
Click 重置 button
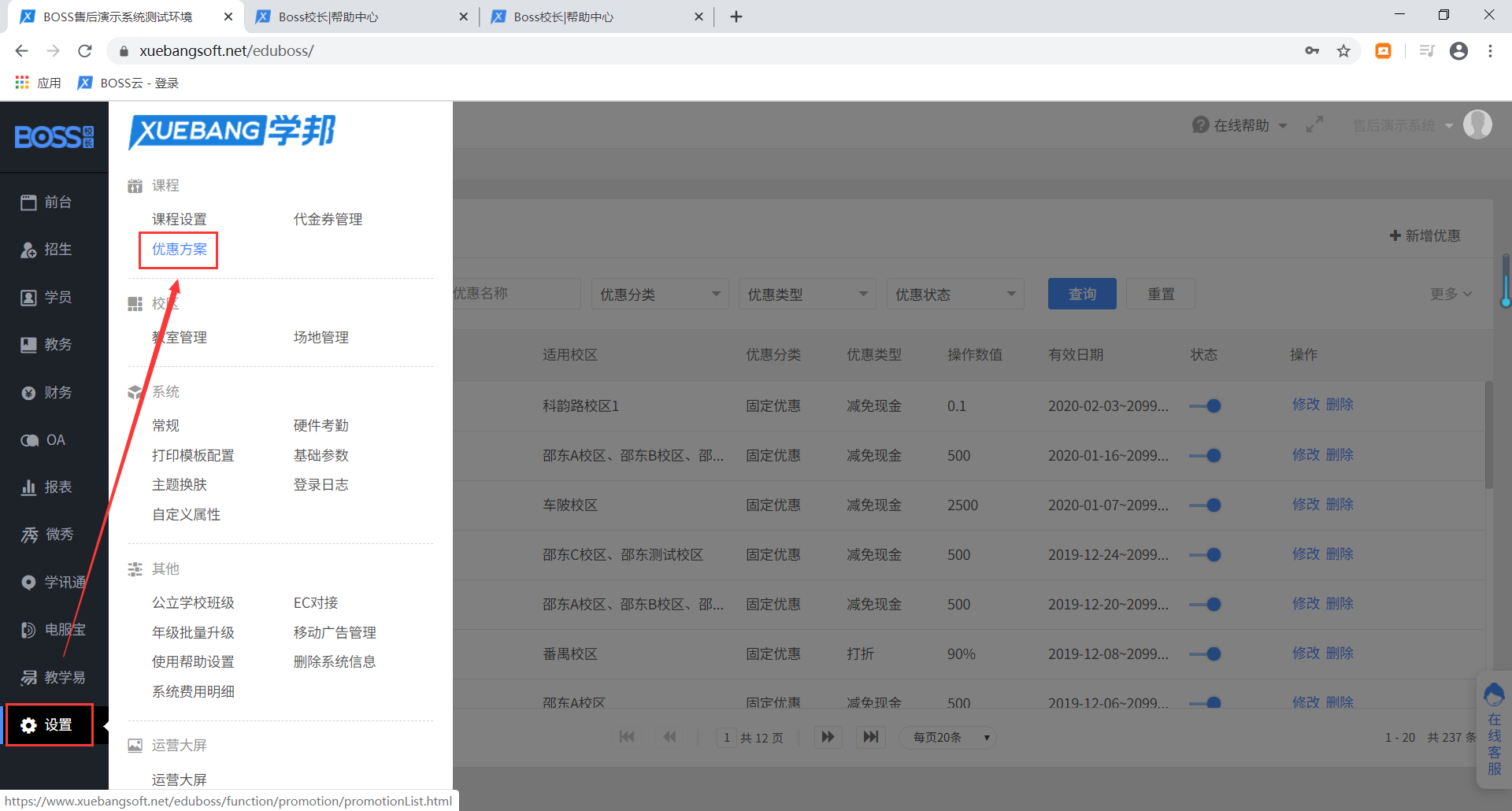[1161, 294]
